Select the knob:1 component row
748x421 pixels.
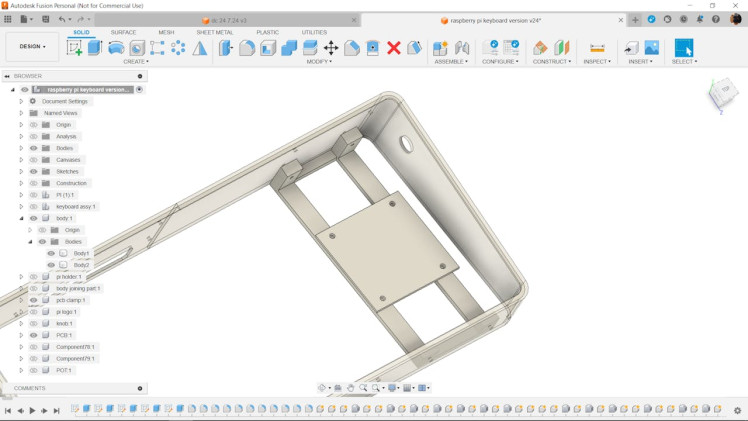(x=64, y=324)
